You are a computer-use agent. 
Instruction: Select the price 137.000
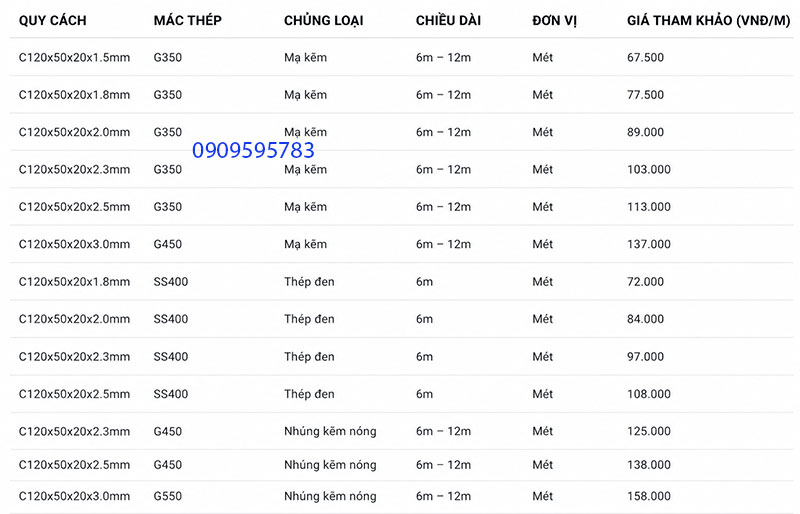point(648,244)
